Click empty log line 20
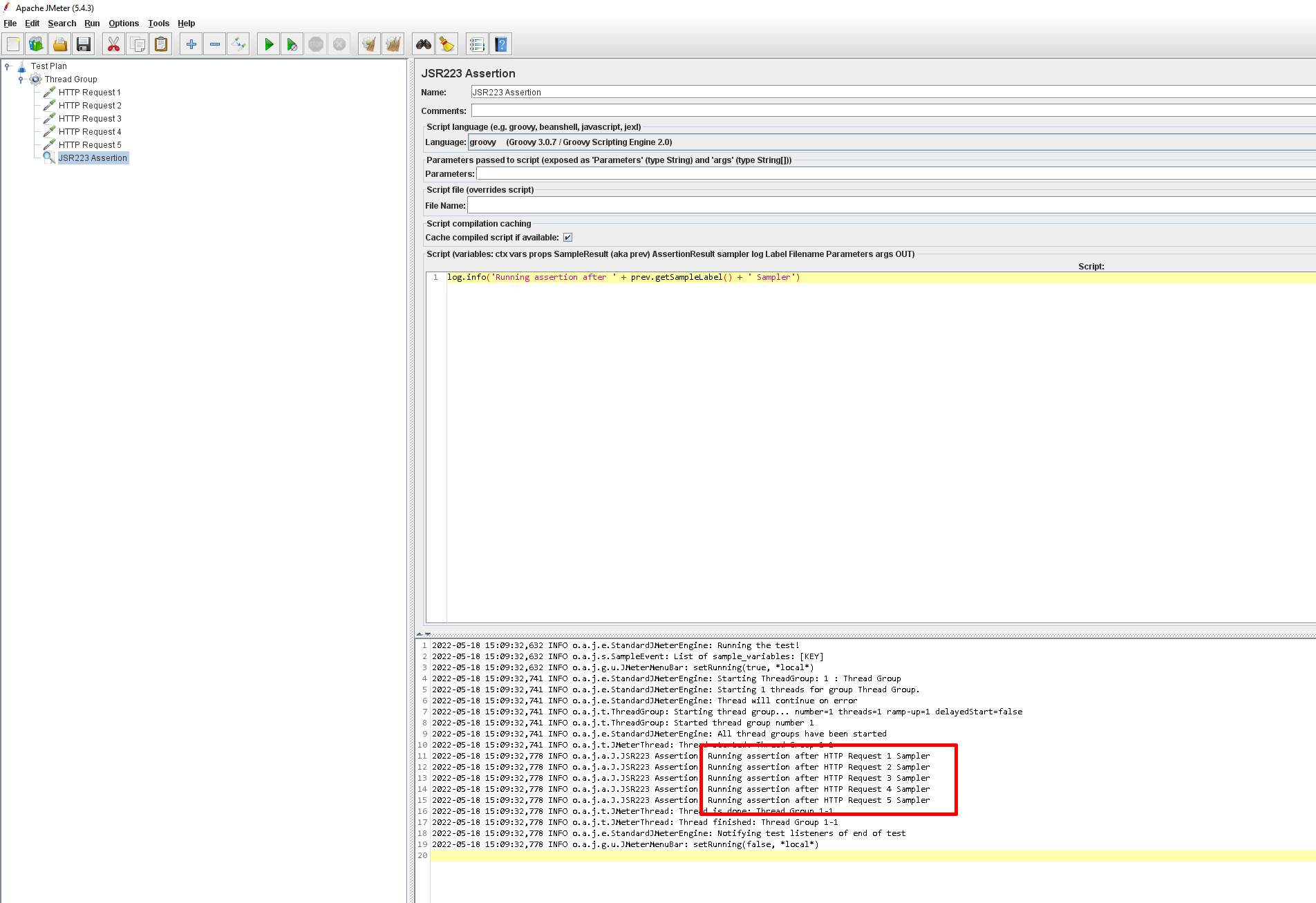 [873, 856]
